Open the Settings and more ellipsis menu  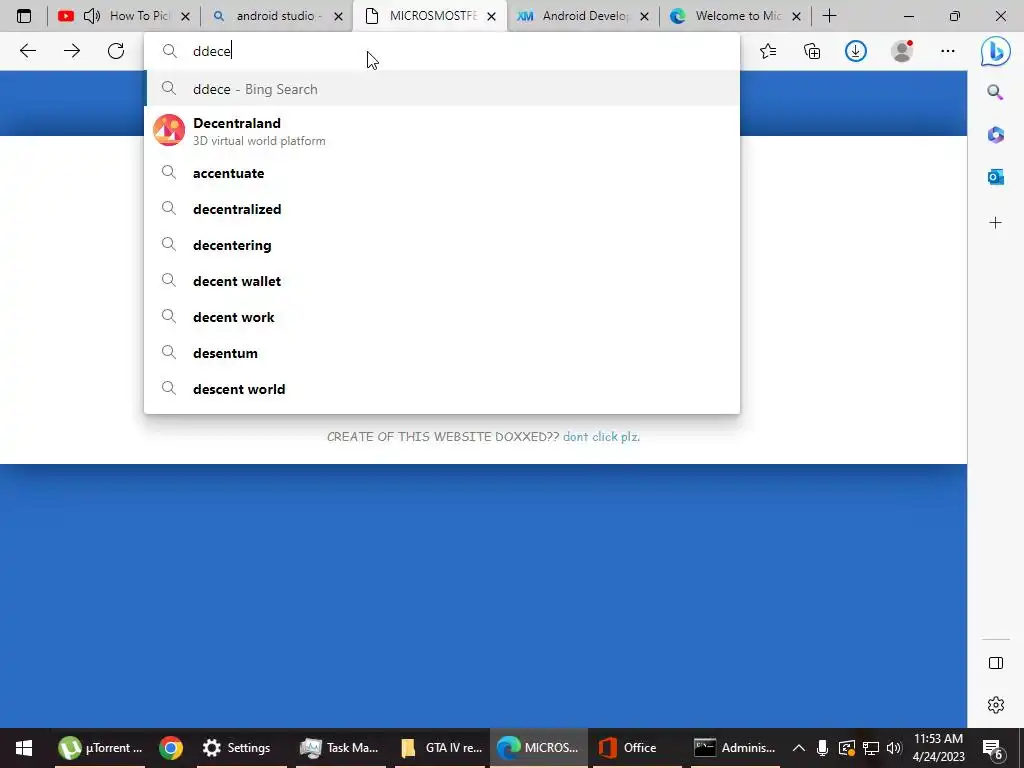click(948, 51)
